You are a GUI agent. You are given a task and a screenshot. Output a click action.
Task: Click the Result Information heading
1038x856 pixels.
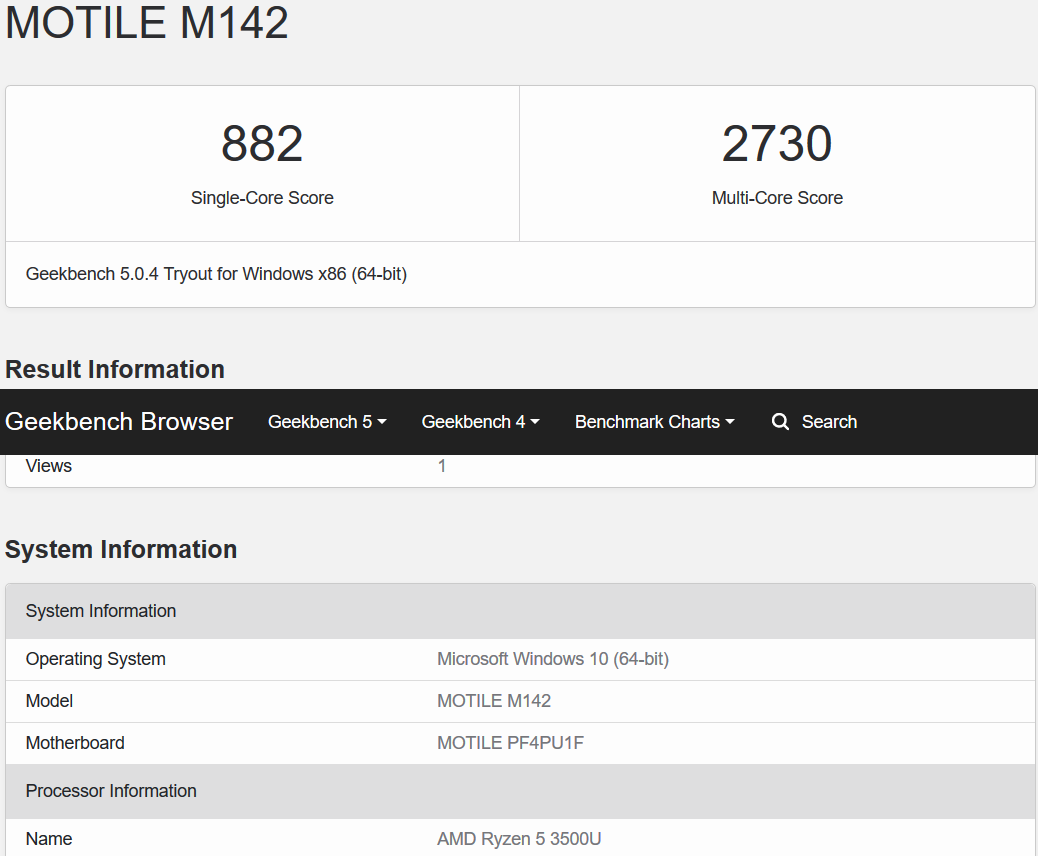tap(115, 369)
